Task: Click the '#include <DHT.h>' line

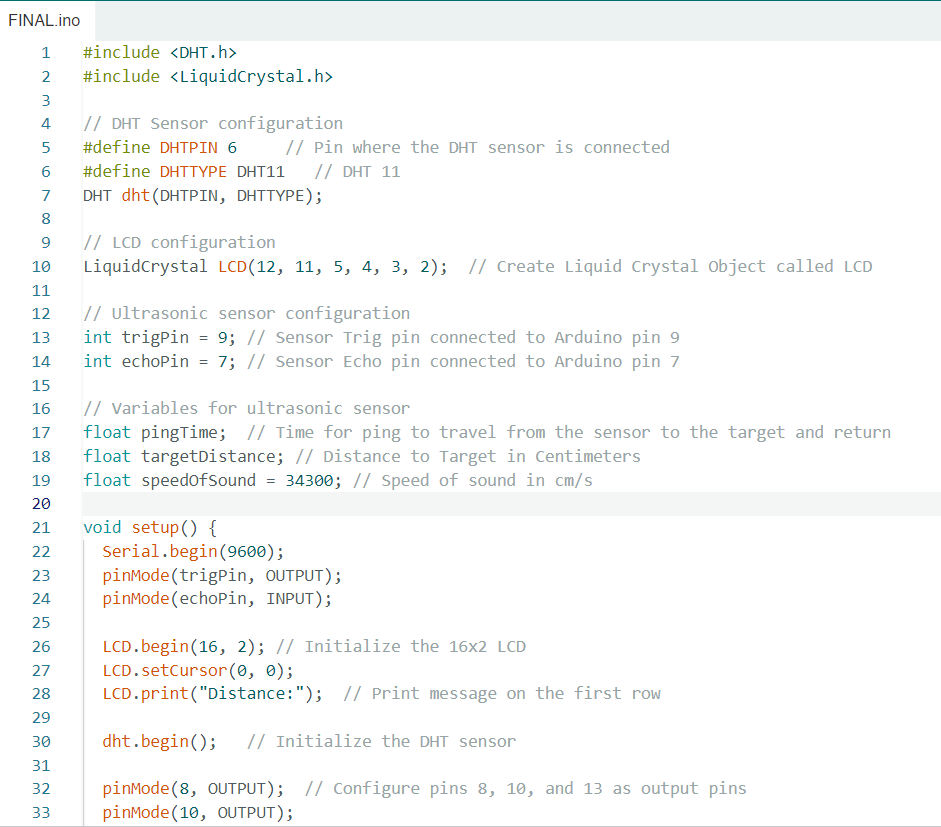Action: [160, 53]
